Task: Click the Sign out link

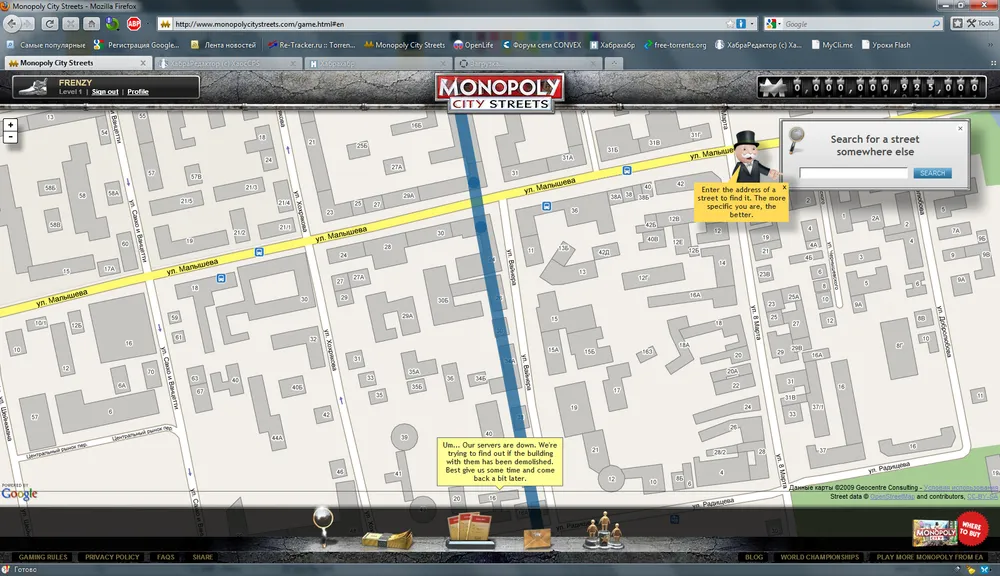Action: pos(105,92)
